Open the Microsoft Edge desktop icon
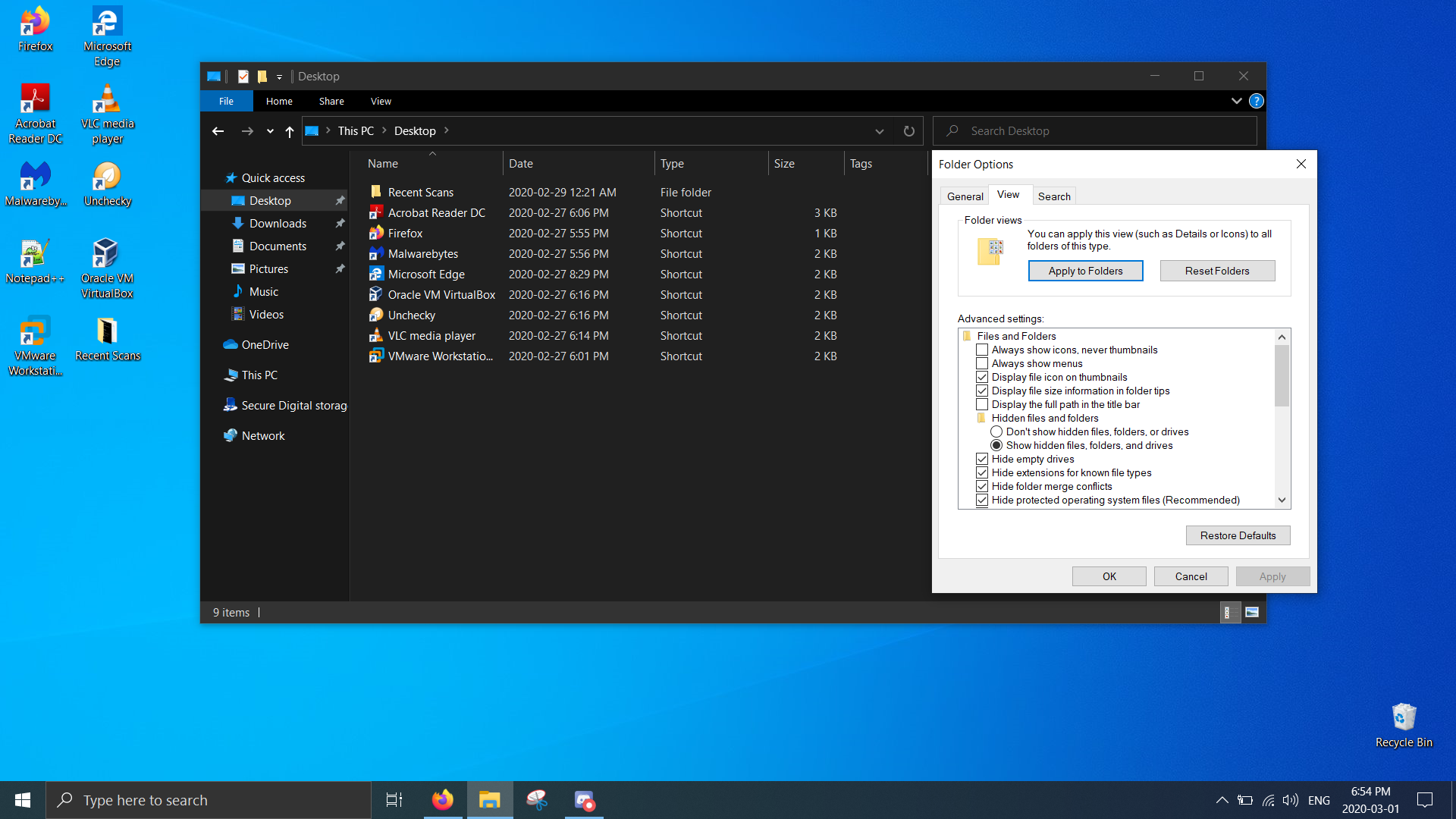Screen dimensions: 1456x819 (x=107, y=36)
